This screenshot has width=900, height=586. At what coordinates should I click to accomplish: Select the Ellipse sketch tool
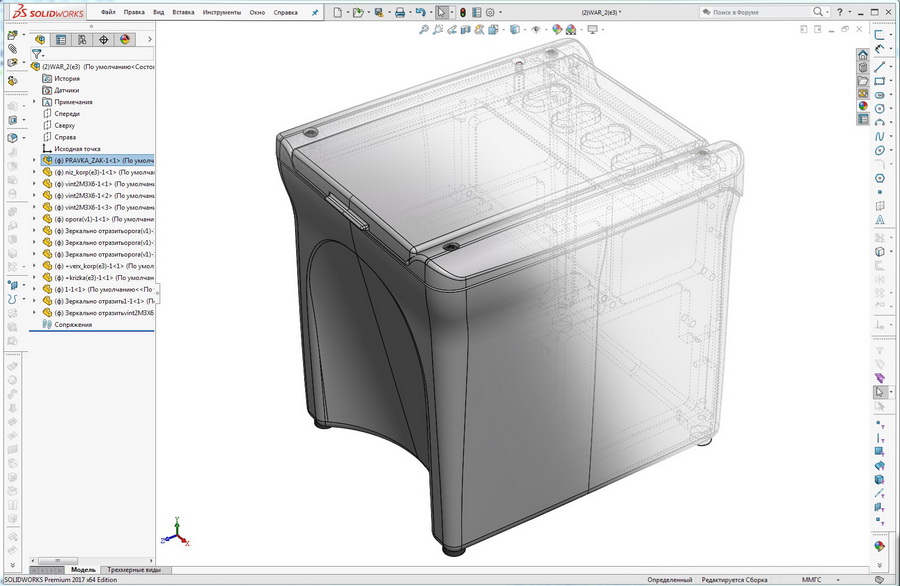(879, 150)
